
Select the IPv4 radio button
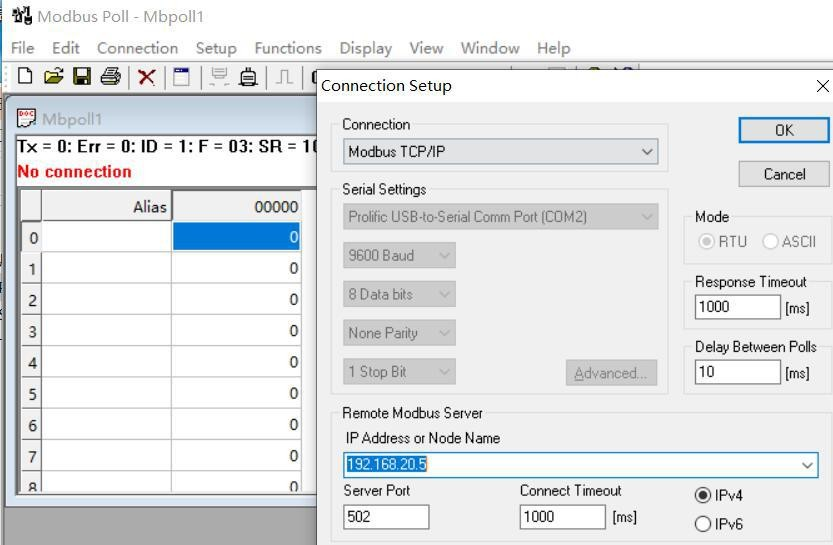[703, 495]
